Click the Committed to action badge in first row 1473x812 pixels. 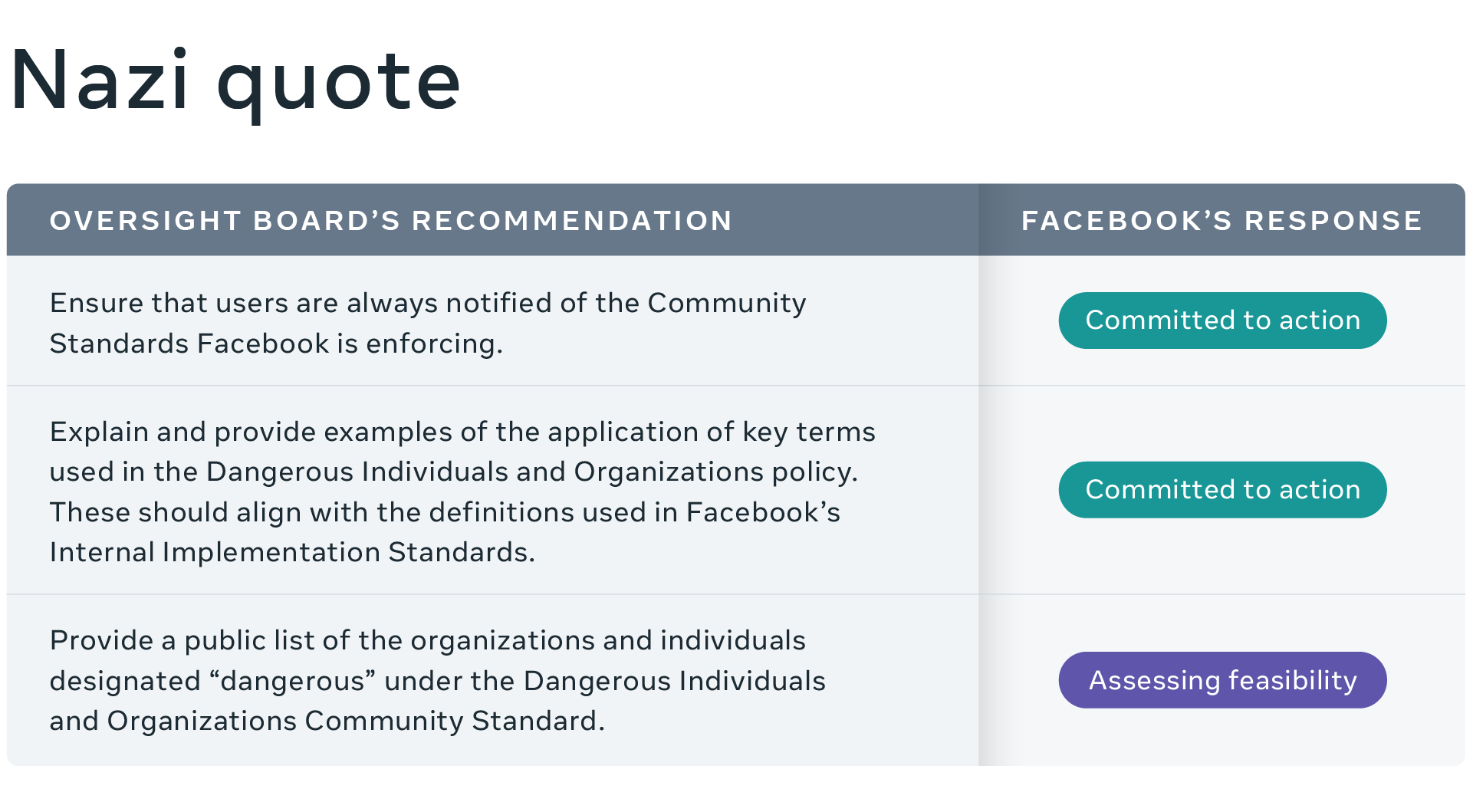tap(1222, 321)
